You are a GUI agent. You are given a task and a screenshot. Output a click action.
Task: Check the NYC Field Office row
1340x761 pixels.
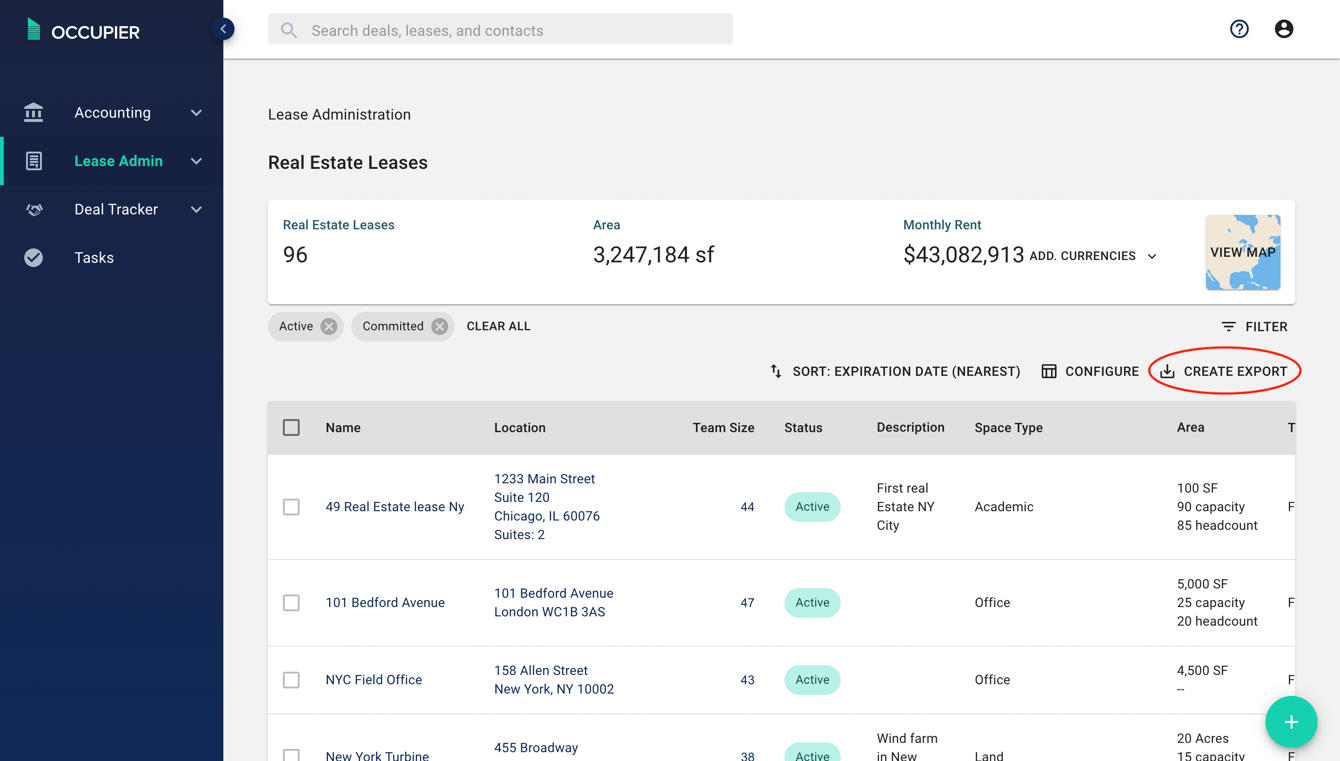click(291, 680)
